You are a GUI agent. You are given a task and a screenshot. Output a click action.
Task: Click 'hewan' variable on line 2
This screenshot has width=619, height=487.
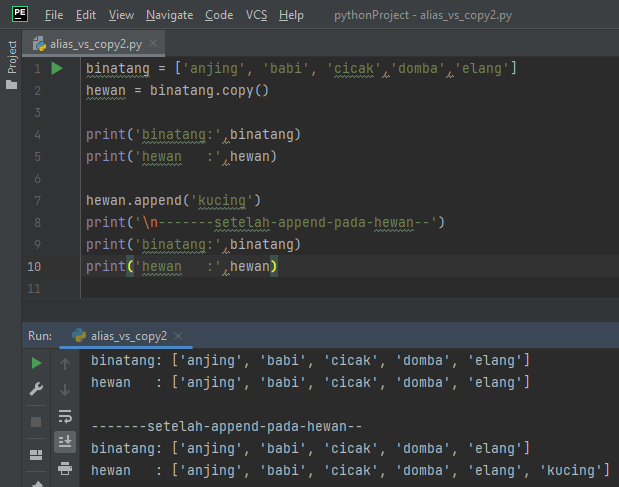point(106,91)
